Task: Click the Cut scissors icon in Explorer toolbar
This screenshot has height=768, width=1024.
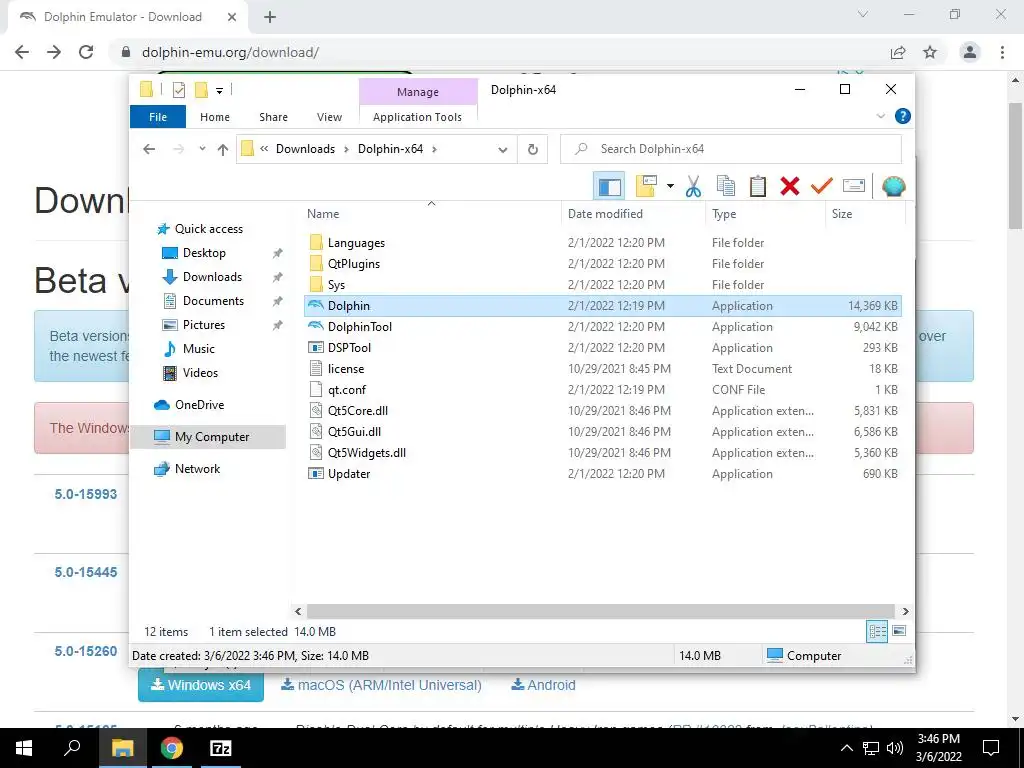Action: pos(693,187)
